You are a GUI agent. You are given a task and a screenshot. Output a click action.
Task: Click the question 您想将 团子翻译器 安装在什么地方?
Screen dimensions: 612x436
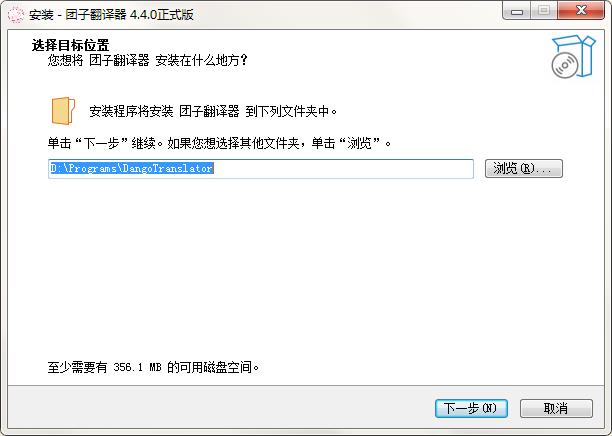tap(148, 60)
